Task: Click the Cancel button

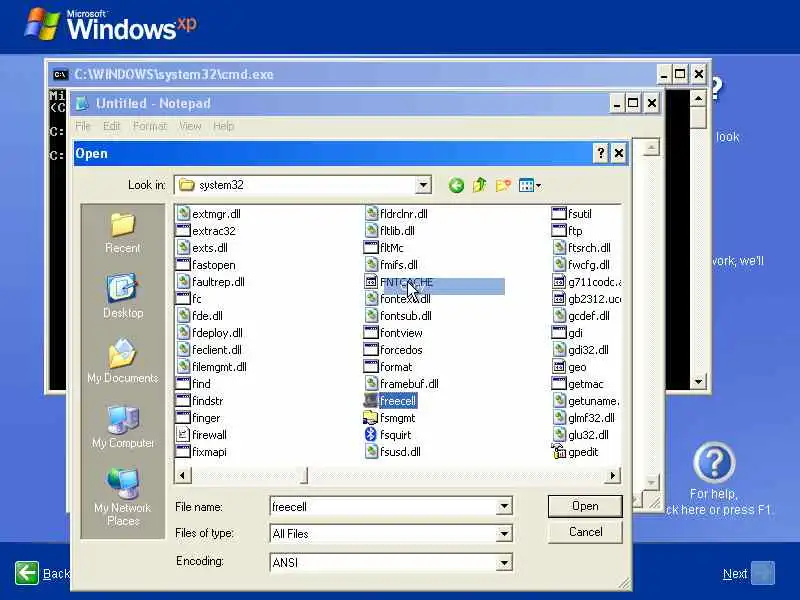Action: [x=585, y=532]
